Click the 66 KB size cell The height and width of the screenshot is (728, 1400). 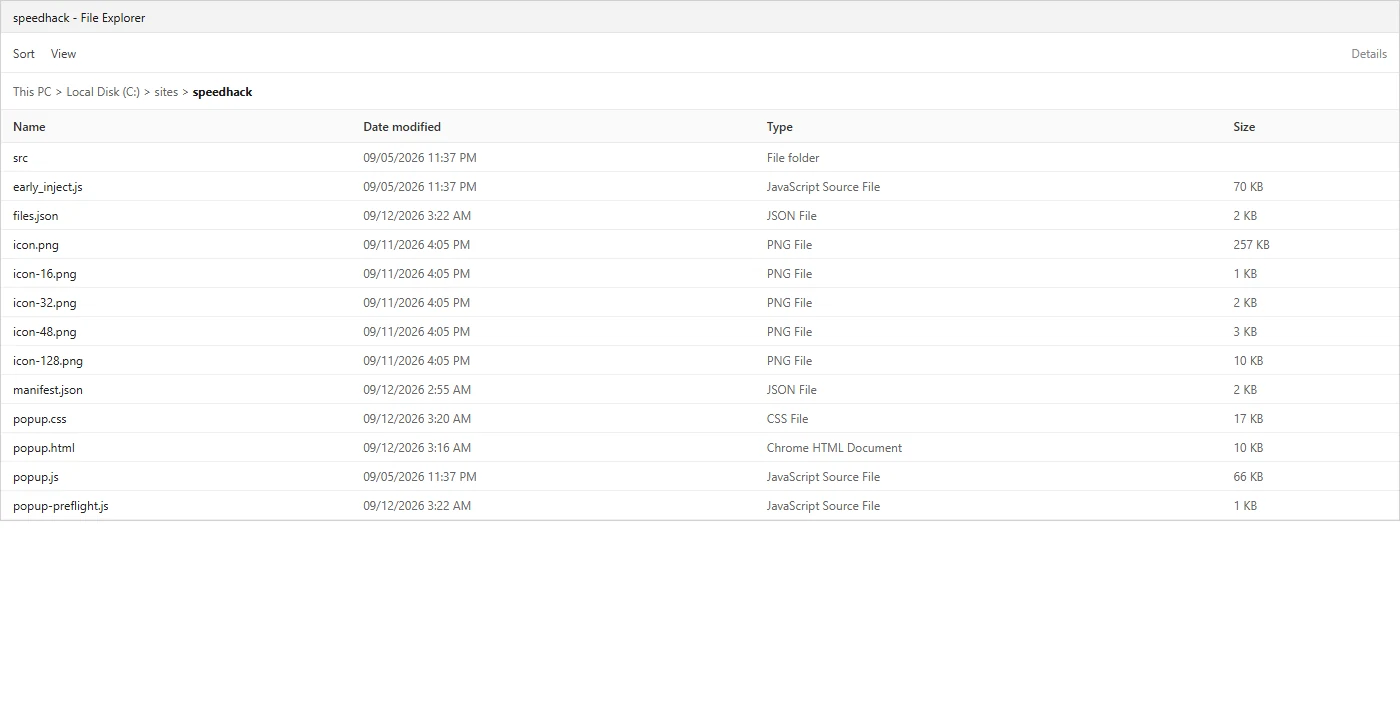[x=1248, y=477]
